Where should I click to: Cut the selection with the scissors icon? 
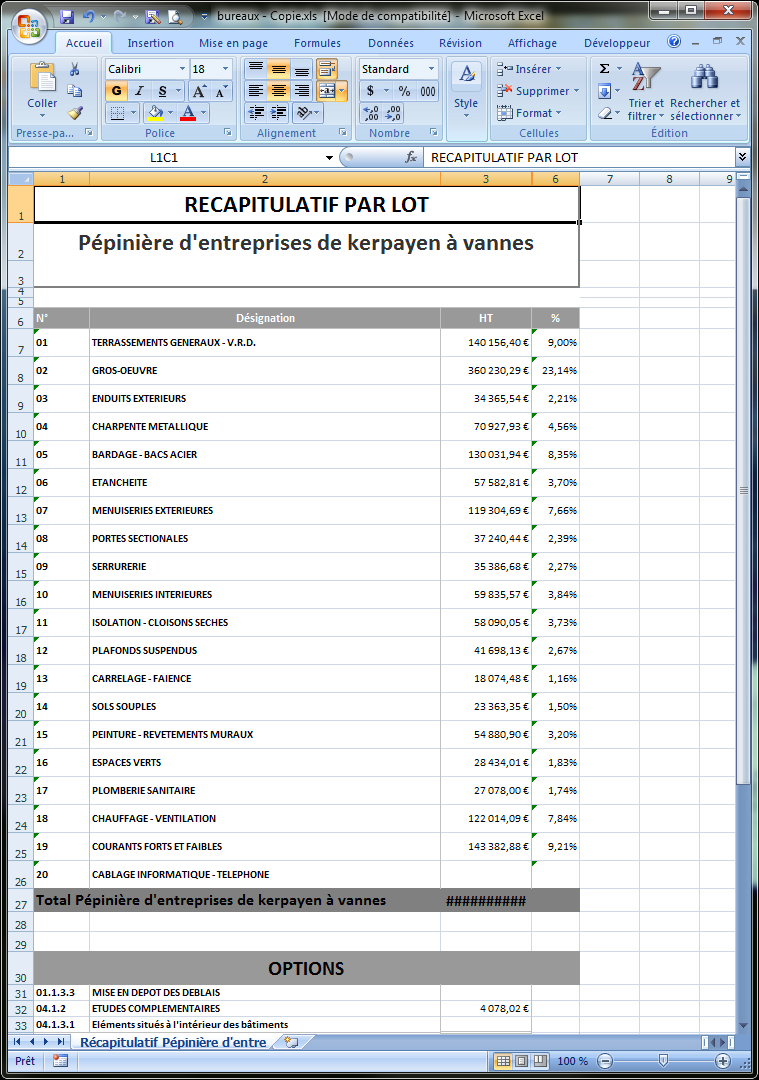(74, 69)
